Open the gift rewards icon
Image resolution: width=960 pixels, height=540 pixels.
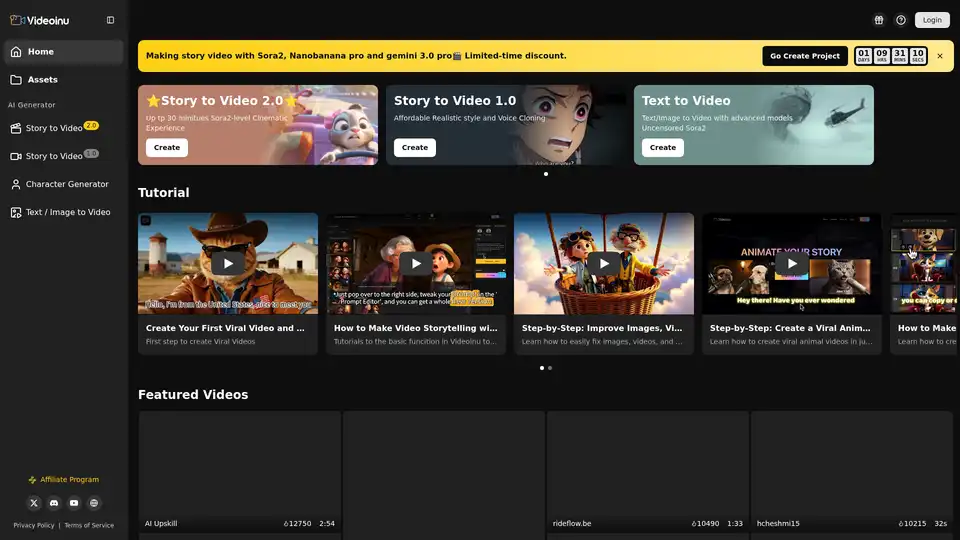point(878,20)
